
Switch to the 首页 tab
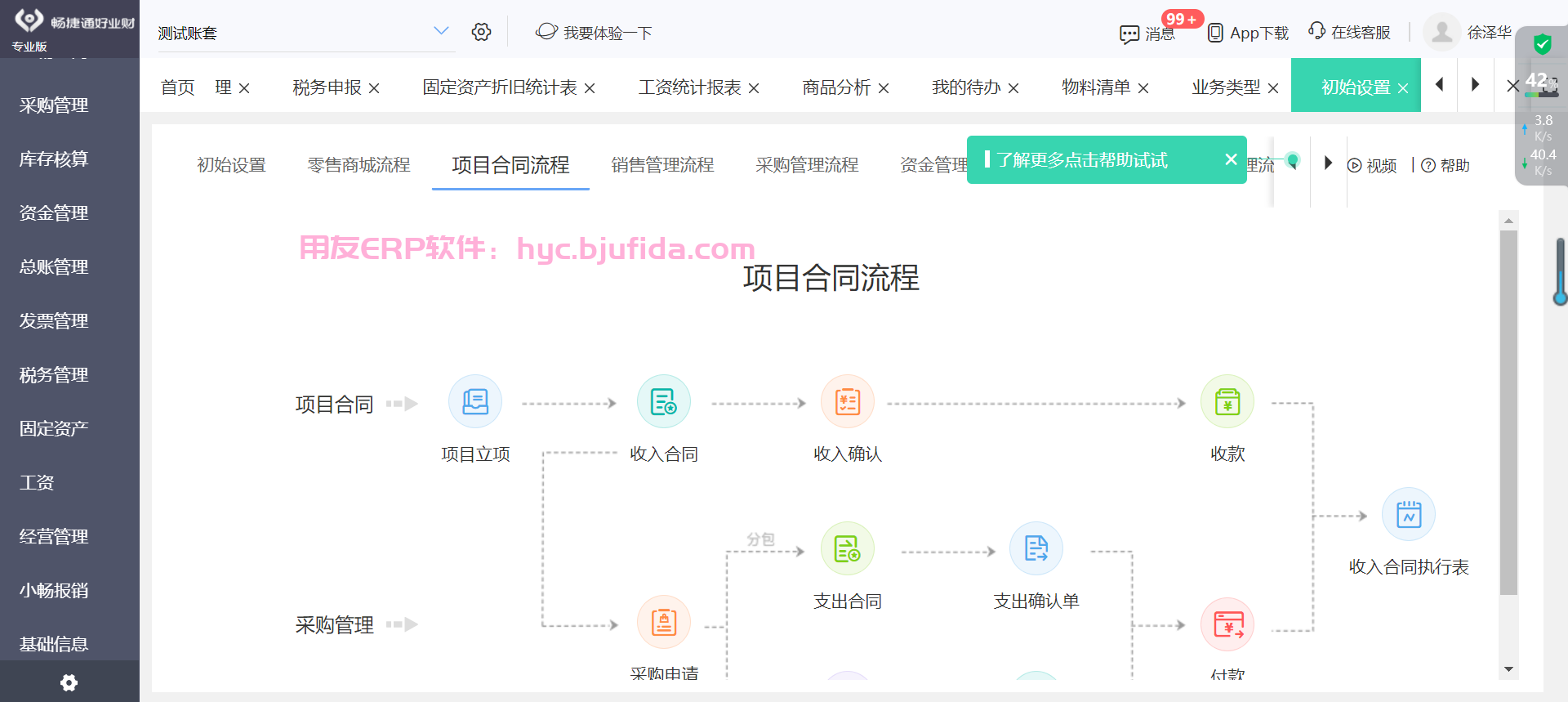[177, 87]
